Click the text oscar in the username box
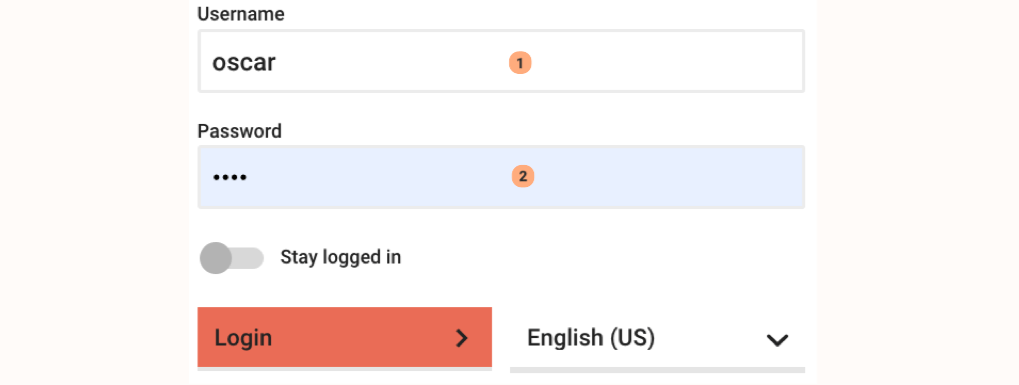This screenshot has height=385, width=1019. [244, 63]
